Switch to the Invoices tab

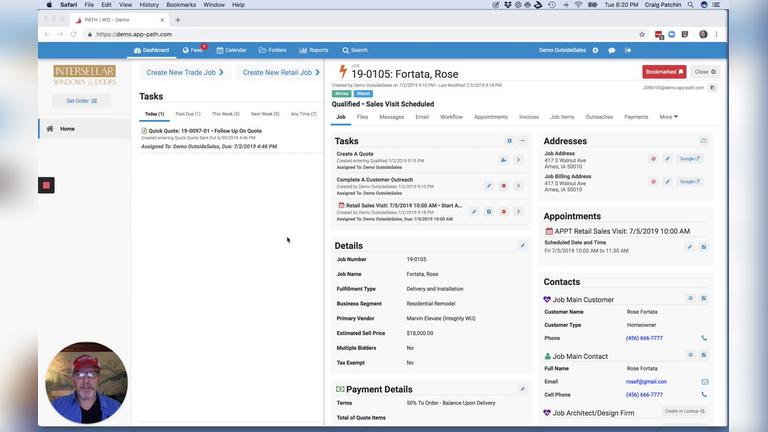[529, 117]
